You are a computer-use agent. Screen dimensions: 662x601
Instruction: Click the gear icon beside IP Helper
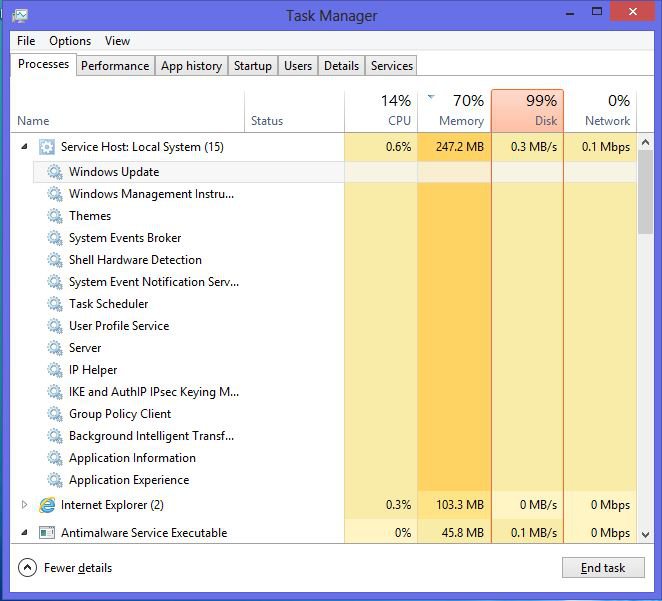point(54,370)
